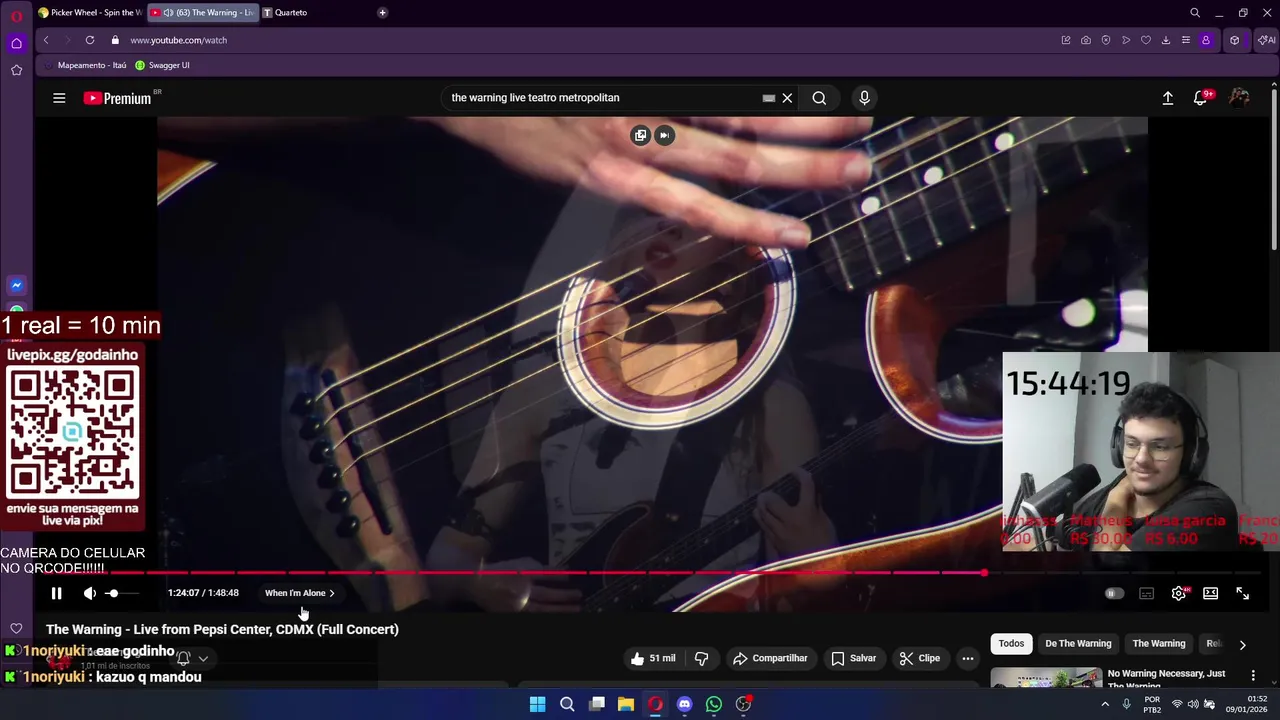Select the 'De The Warning' chip
Image resolution: width=1280 pixels, height=720 pixels.
(1078, 644)
